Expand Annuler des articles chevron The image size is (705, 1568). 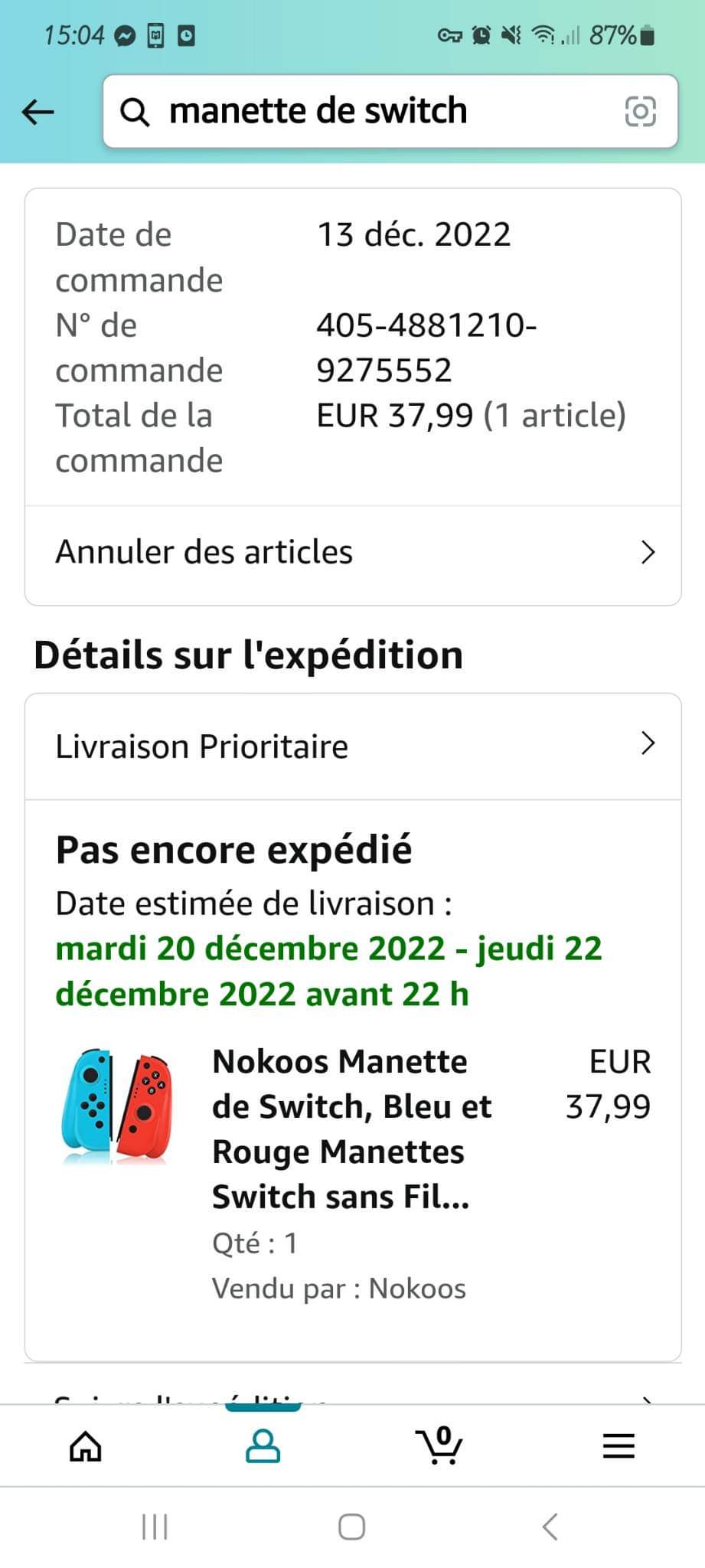click(x=648, y=552)
